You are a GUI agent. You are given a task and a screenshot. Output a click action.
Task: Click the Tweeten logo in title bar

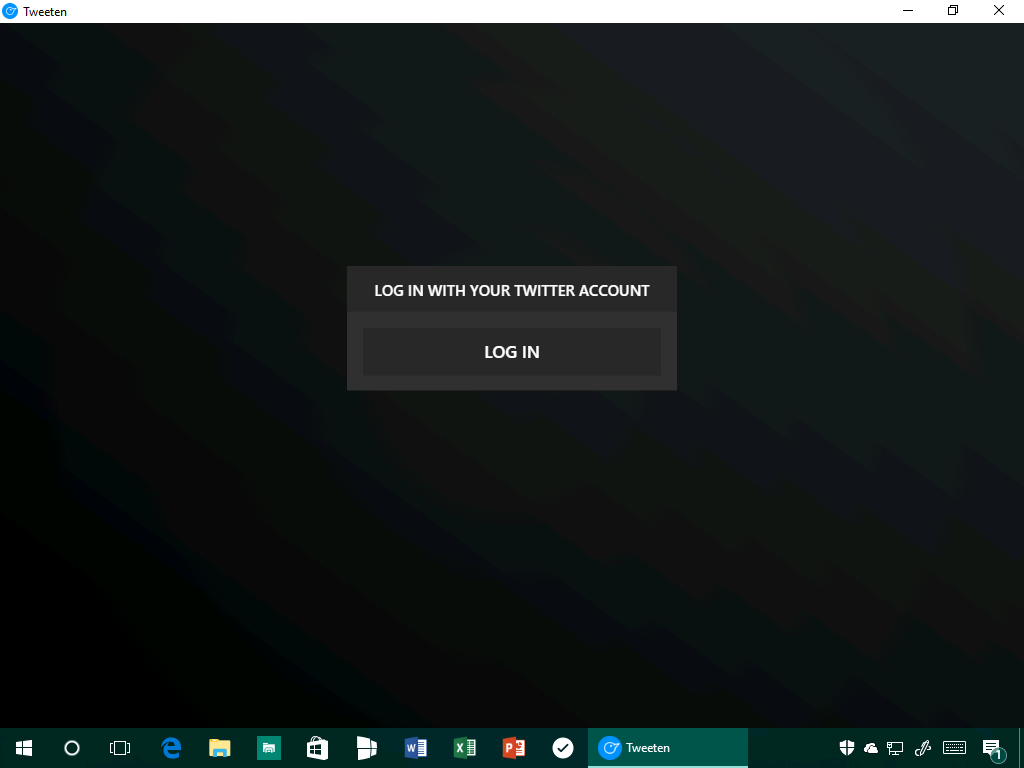[x=10, y=11]
